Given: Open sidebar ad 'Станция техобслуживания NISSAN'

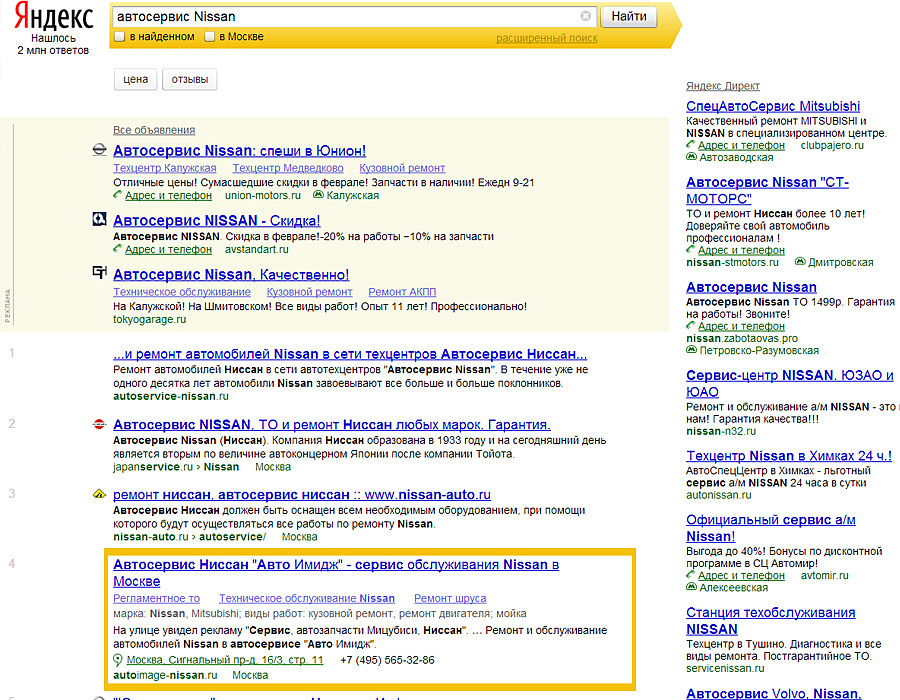Looking at the screenshot, I should tap(770, 621).
